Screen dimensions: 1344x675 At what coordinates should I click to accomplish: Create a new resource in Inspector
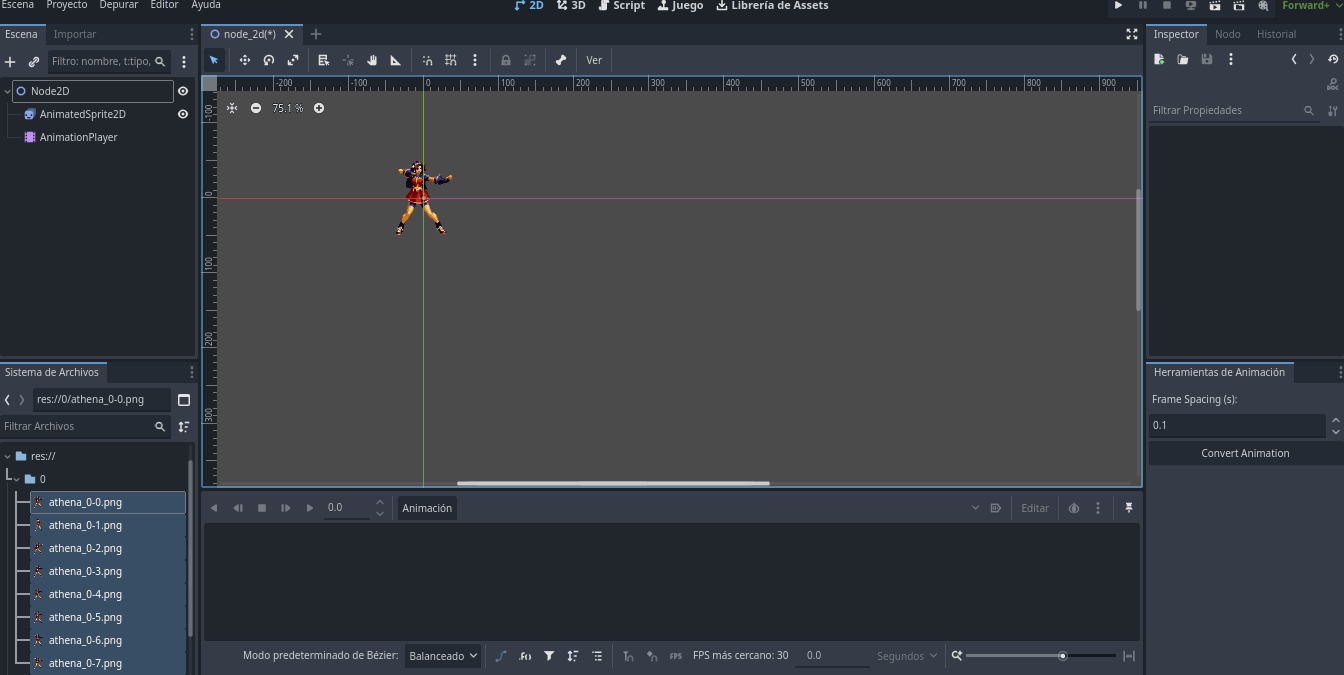pyautogui.click(x=1159, y=60)
